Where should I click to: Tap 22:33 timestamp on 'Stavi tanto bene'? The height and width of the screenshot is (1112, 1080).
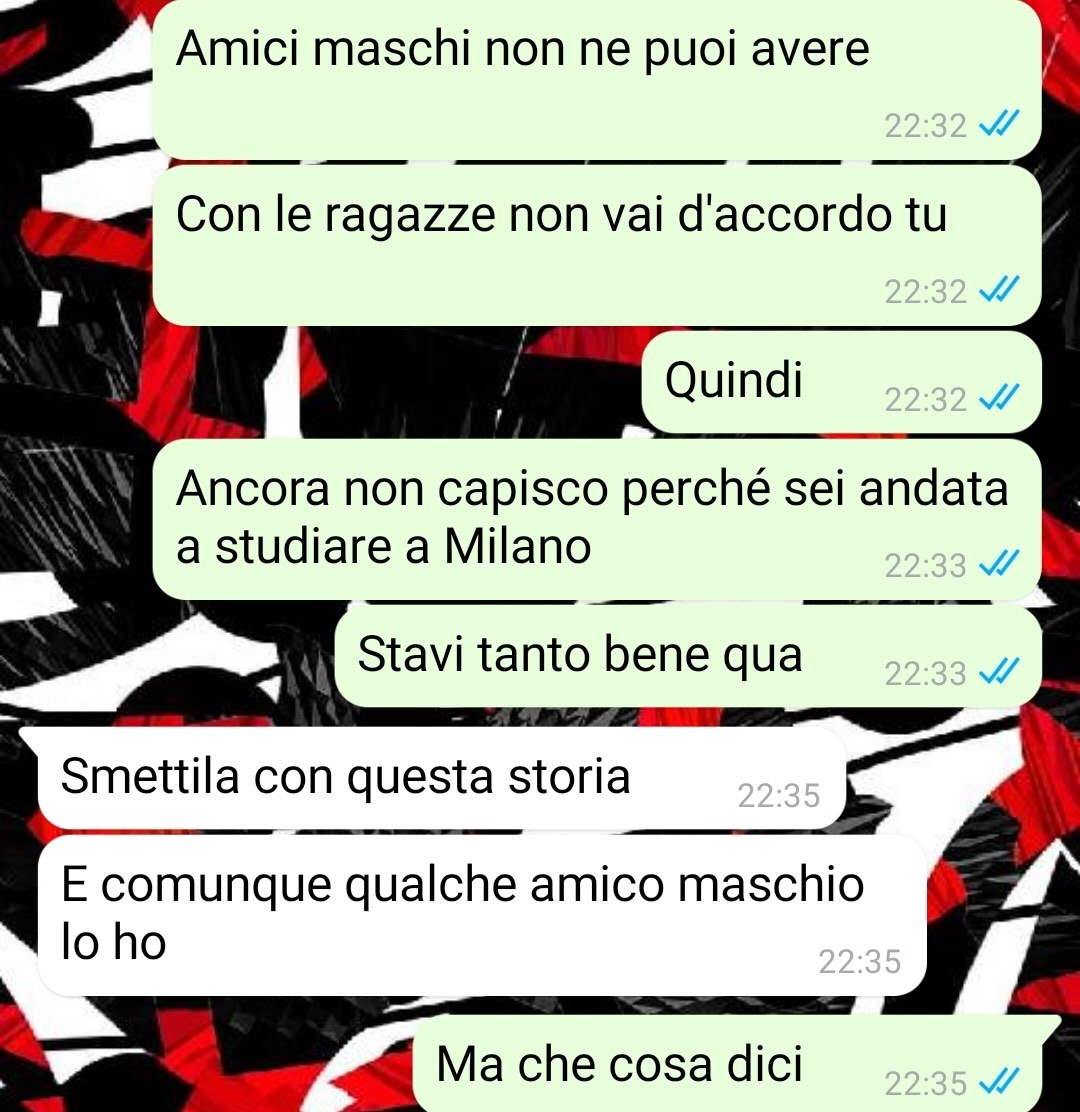(925, 674)
